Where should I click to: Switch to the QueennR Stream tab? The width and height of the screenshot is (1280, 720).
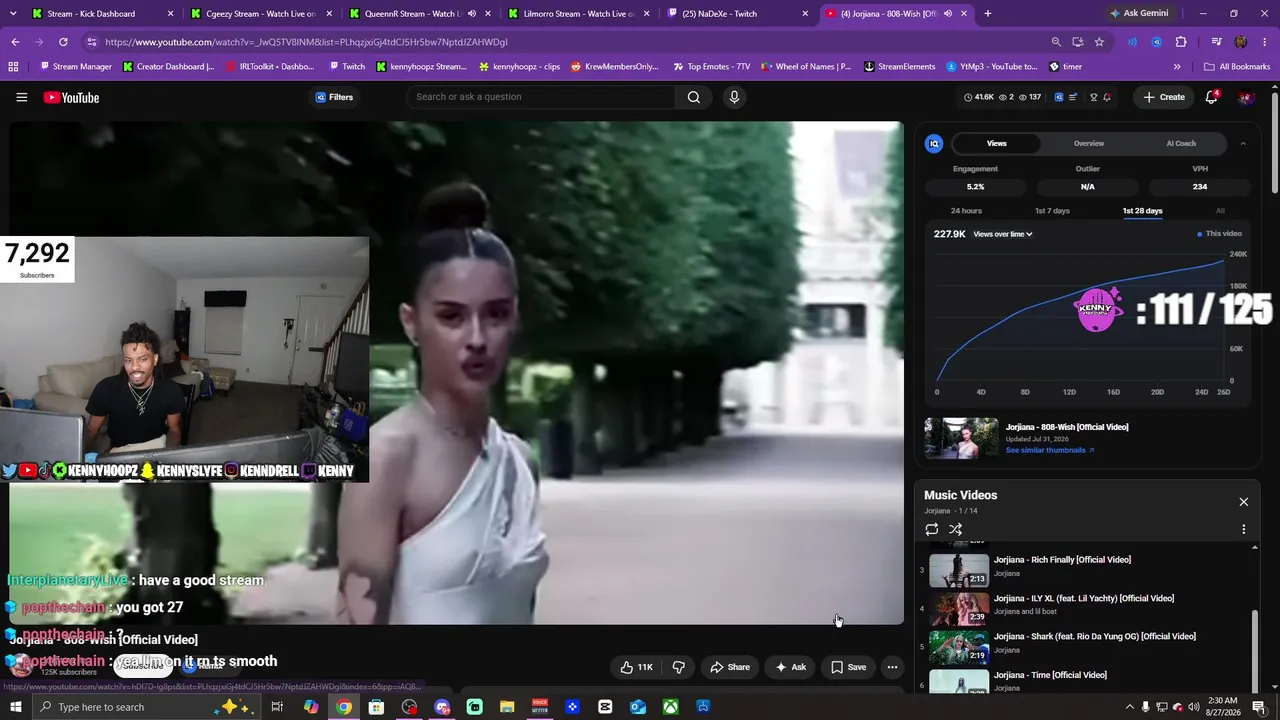pos(421,14)
